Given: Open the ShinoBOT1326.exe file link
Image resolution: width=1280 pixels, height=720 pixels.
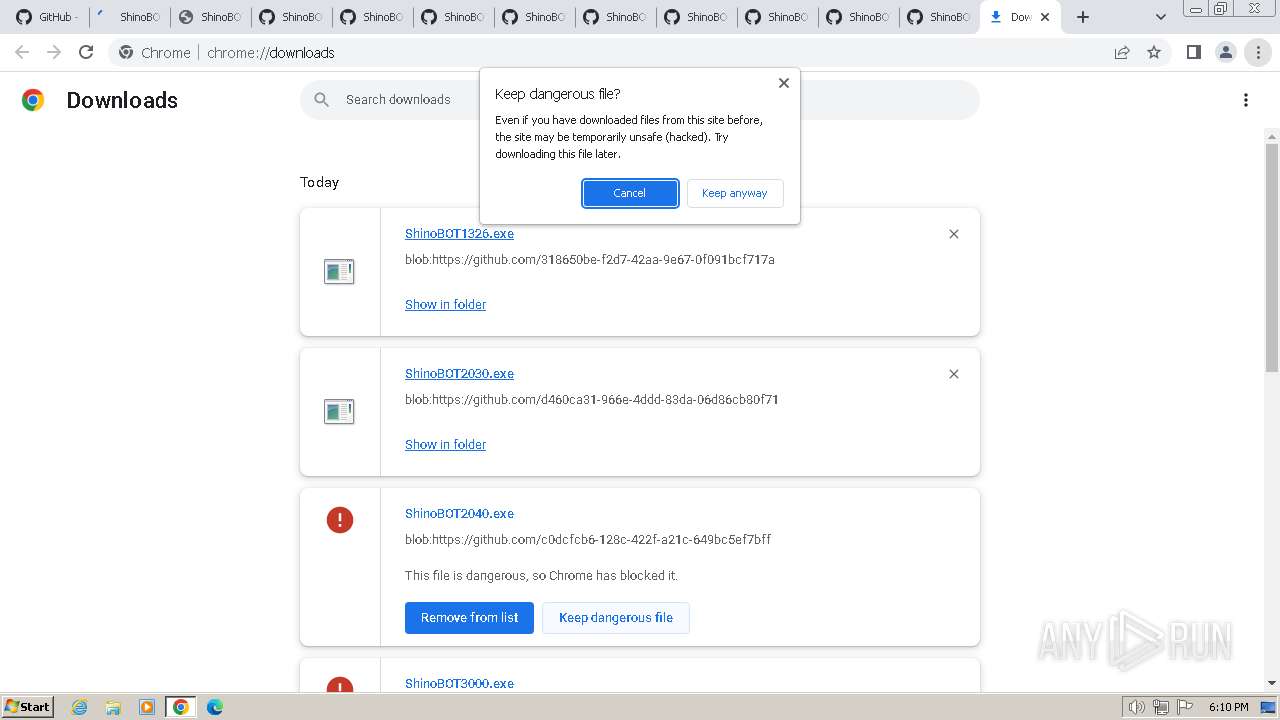Looking at the screenshot, I should tap(459, 234).
